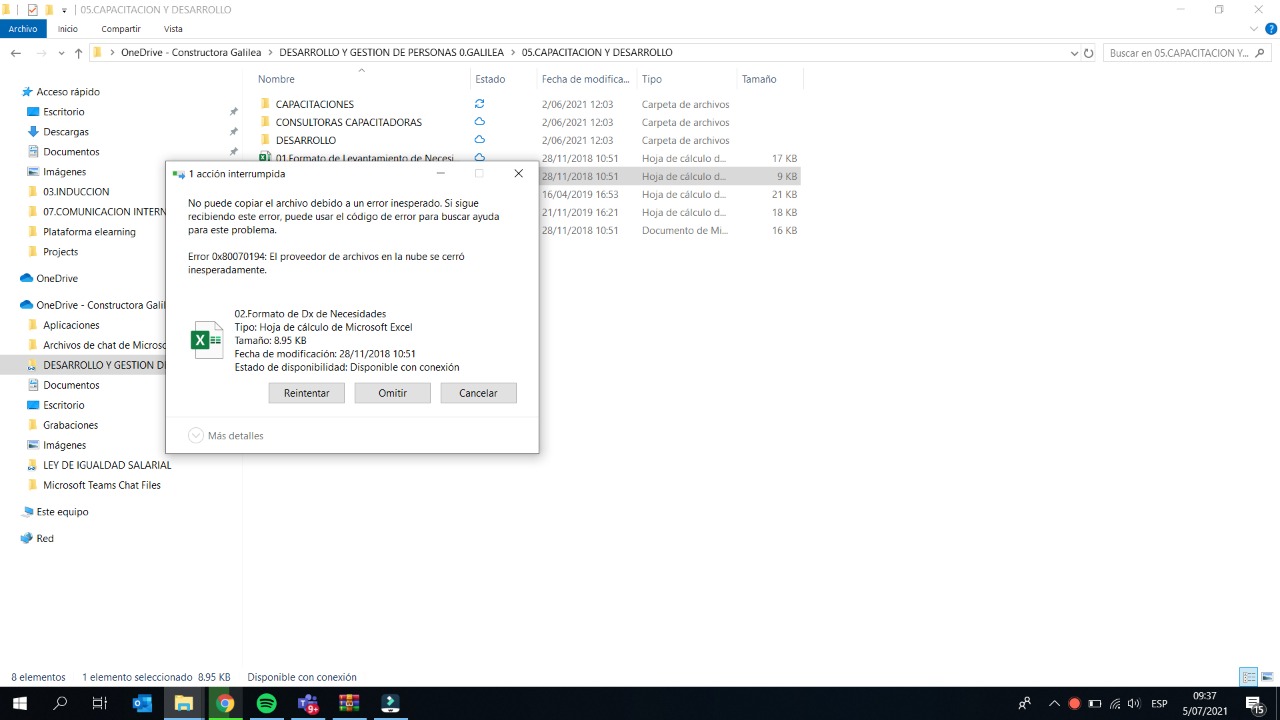
Task: Open Spotify from the taskbar
Action: point(266,703)
